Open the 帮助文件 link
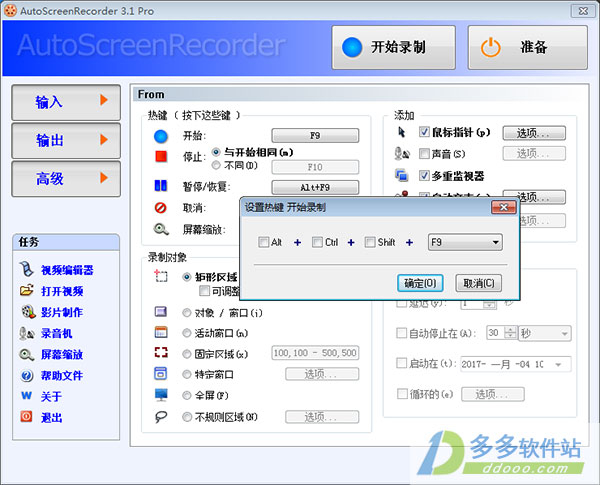 (x=62, y=376)
